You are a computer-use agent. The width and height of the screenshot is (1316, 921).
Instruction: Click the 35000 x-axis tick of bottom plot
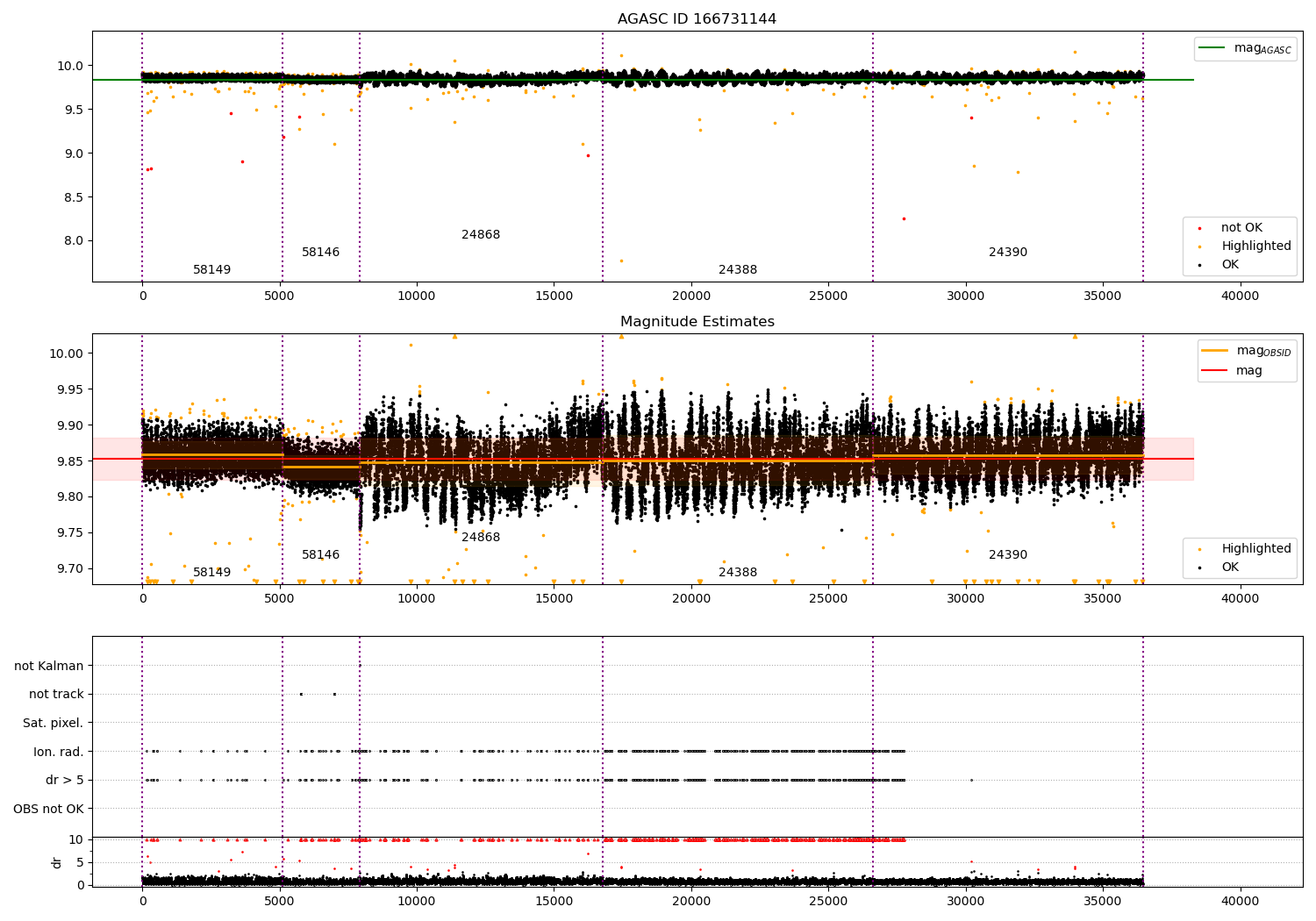1103,902
